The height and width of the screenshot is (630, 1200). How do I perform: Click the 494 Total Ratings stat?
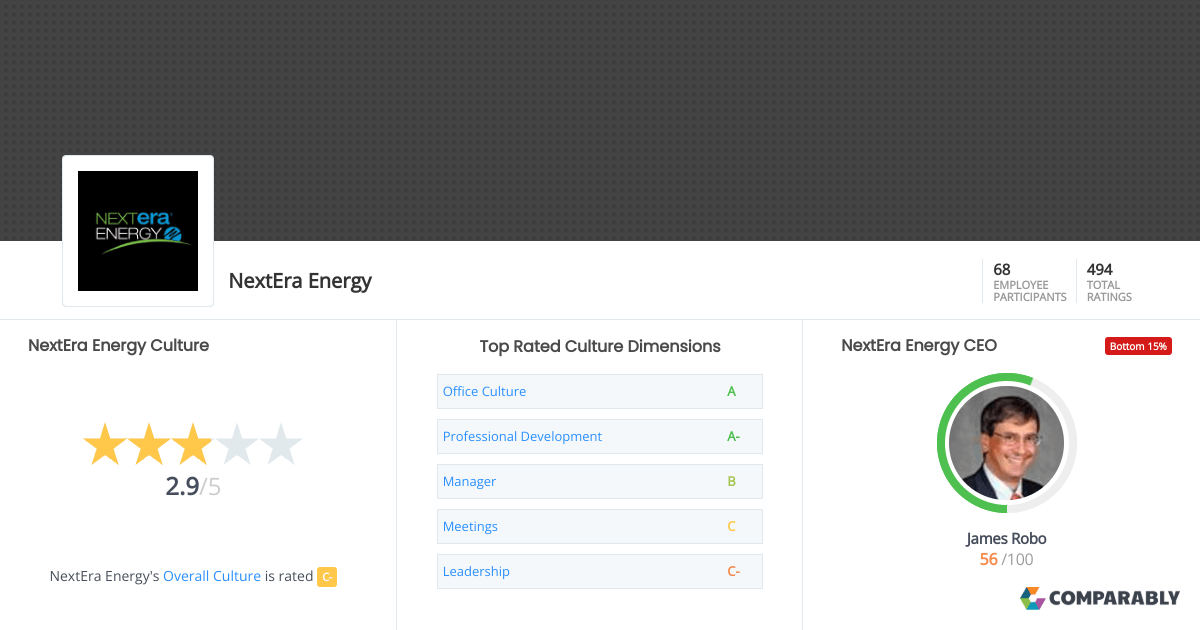(x=1109, y=282)
